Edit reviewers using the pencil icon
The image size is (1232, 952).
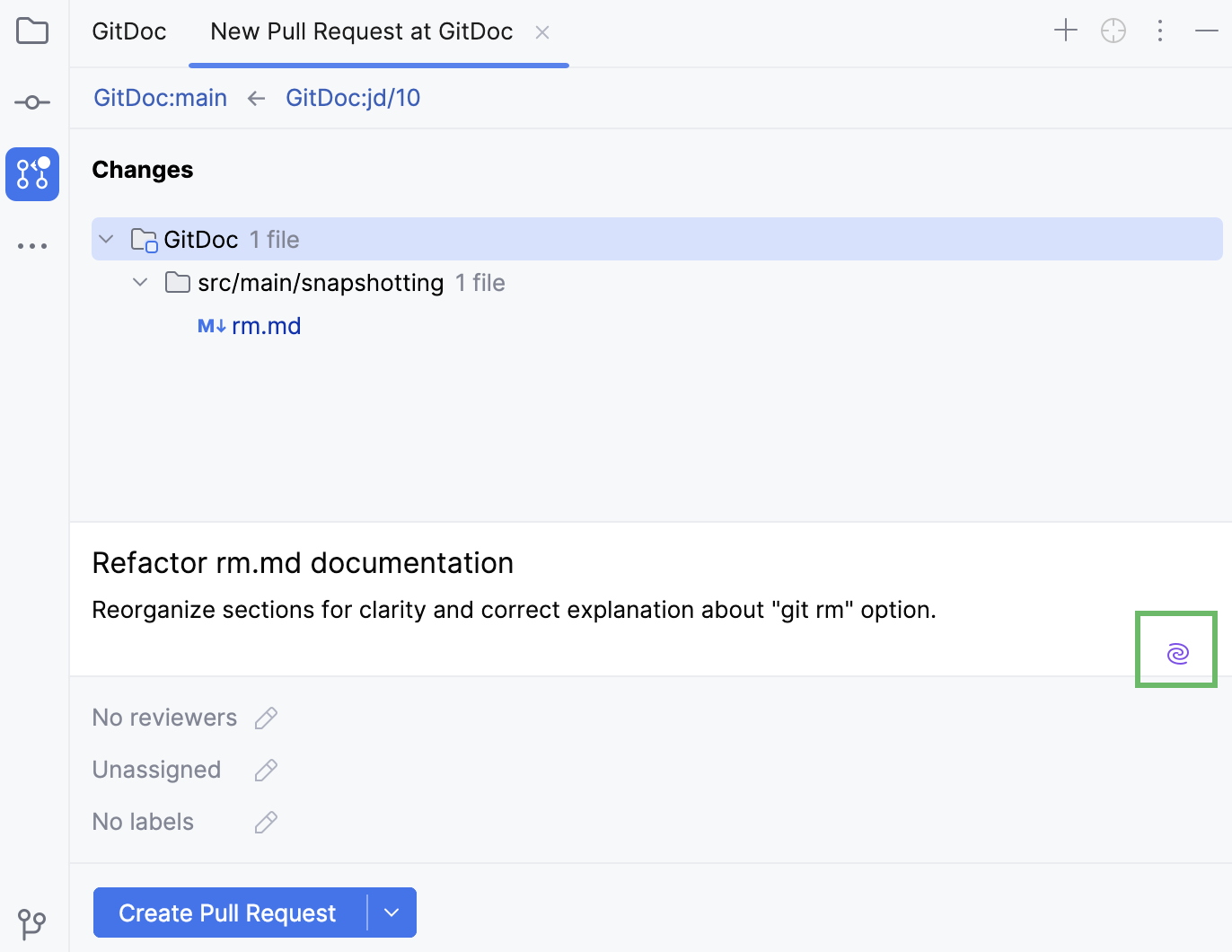pos(266,718)
